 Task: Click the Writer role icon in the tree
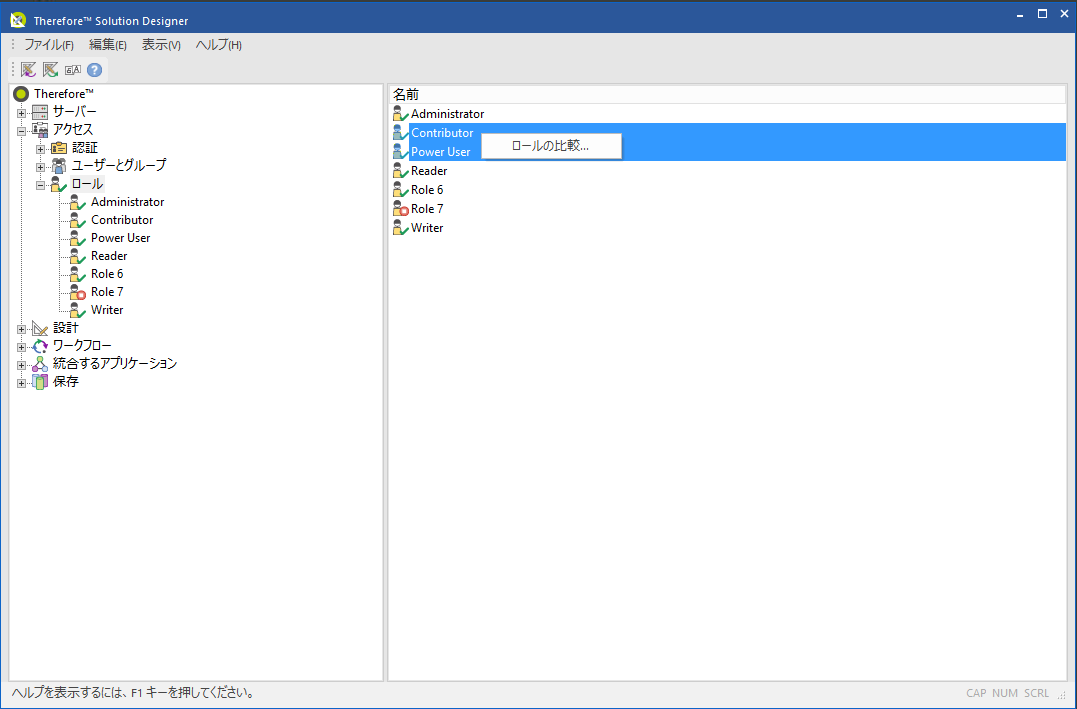coord(78,310)
